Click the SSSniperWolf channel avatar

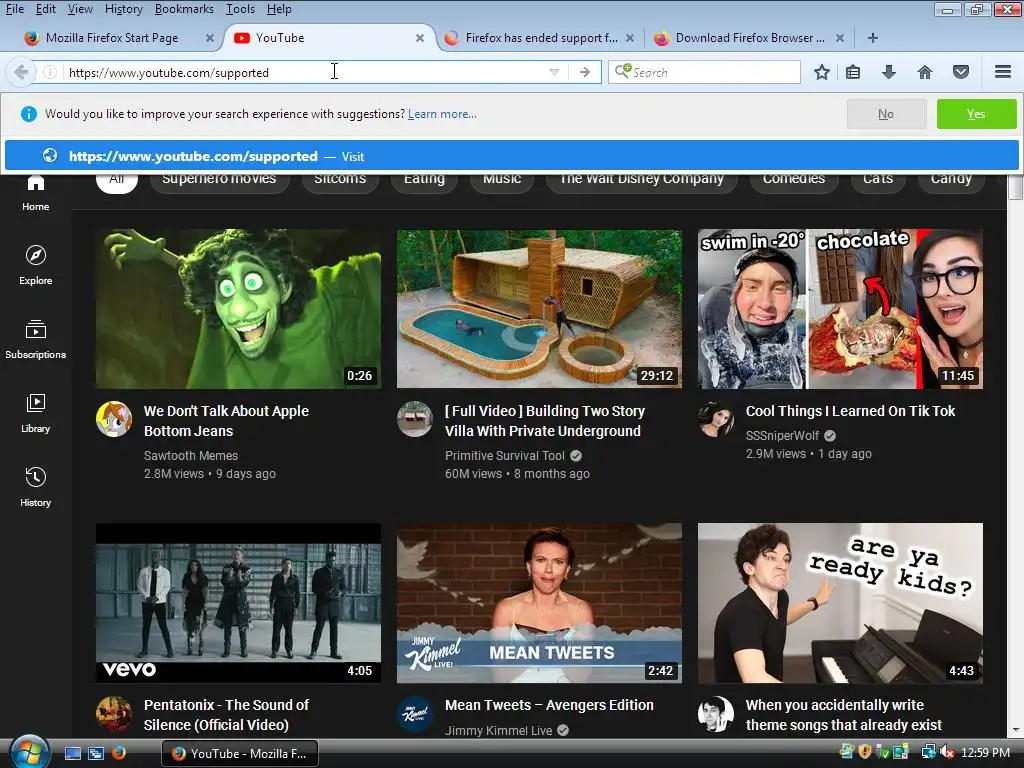coord(716,419)
